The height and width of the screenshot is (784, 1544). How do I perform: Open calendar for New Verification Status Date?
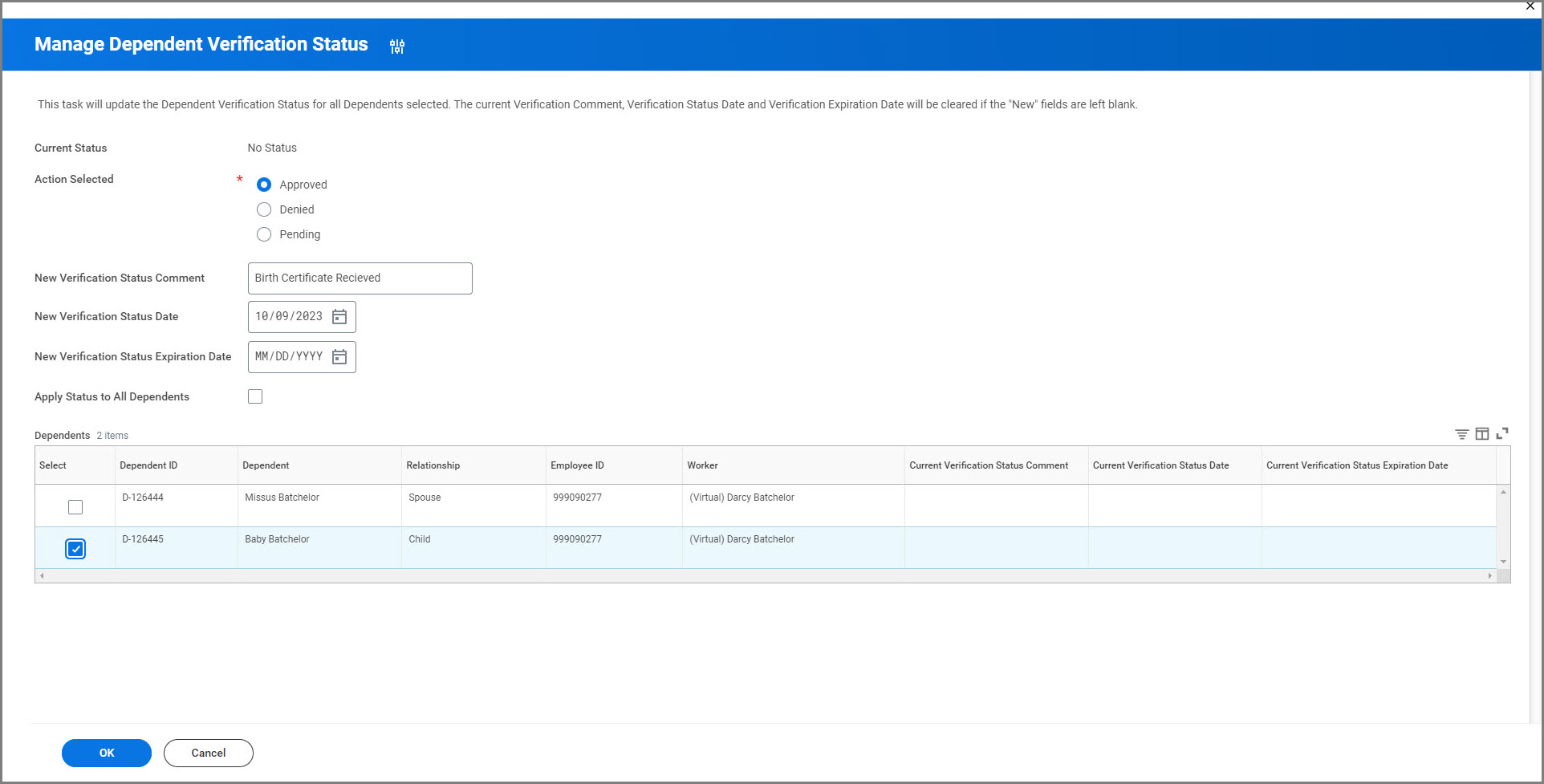[x=339, y=317]
